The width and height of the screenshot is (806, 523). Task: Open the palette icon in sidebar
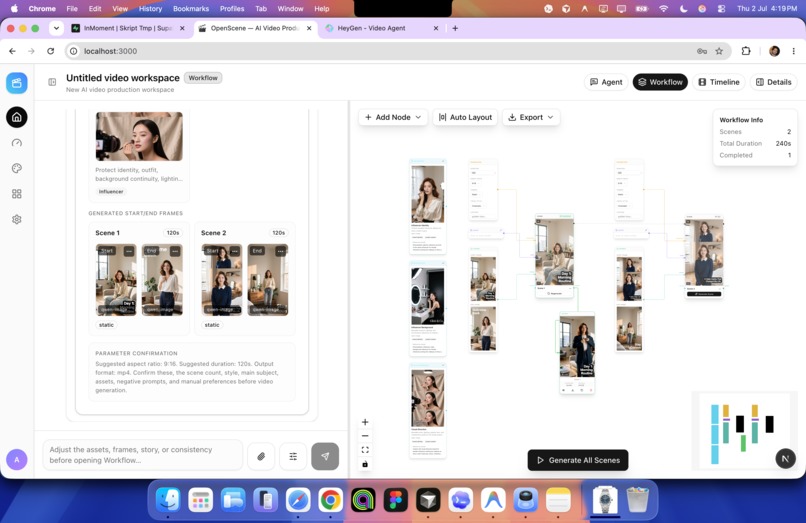(16, 168)
